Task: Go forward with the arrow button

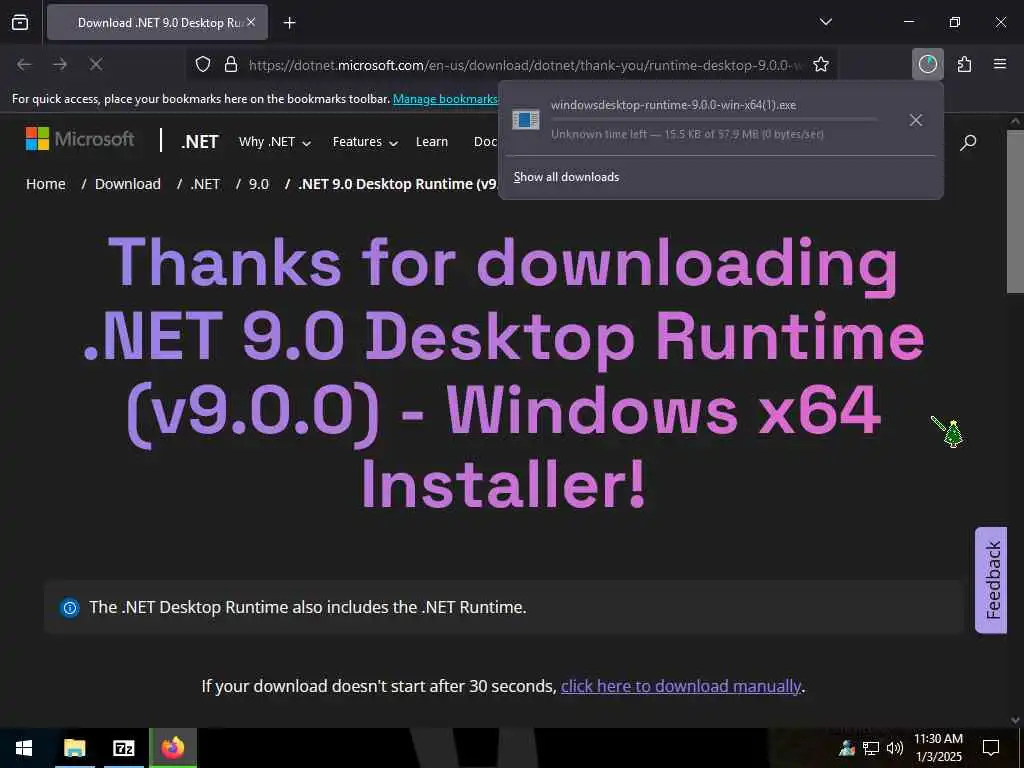Action: pyautogui.click(x=60, y=64)
